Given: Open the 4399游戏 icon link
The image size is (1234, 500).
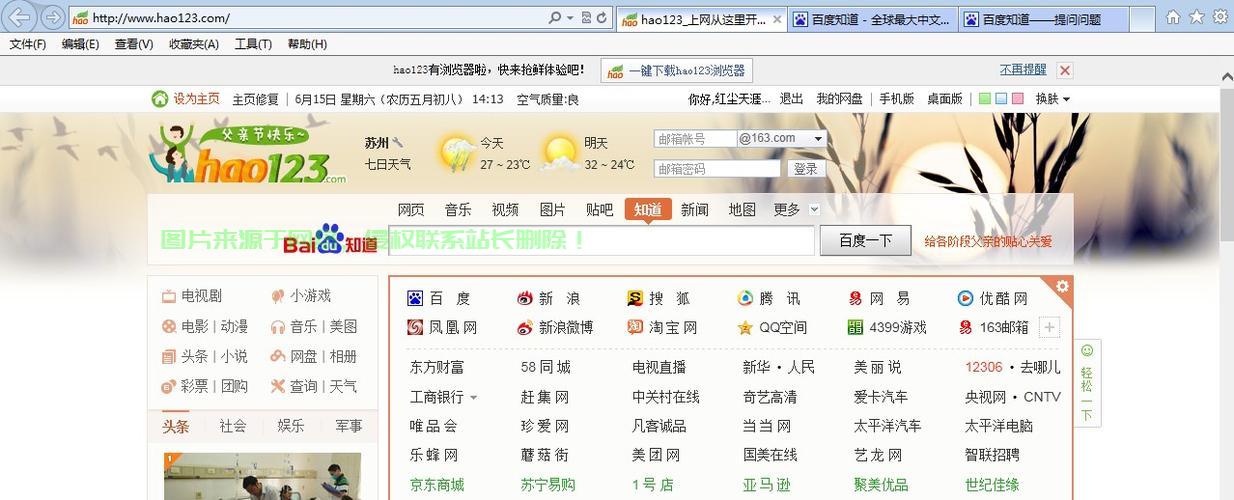Looking at the screenshot, I should pos(855,327).
